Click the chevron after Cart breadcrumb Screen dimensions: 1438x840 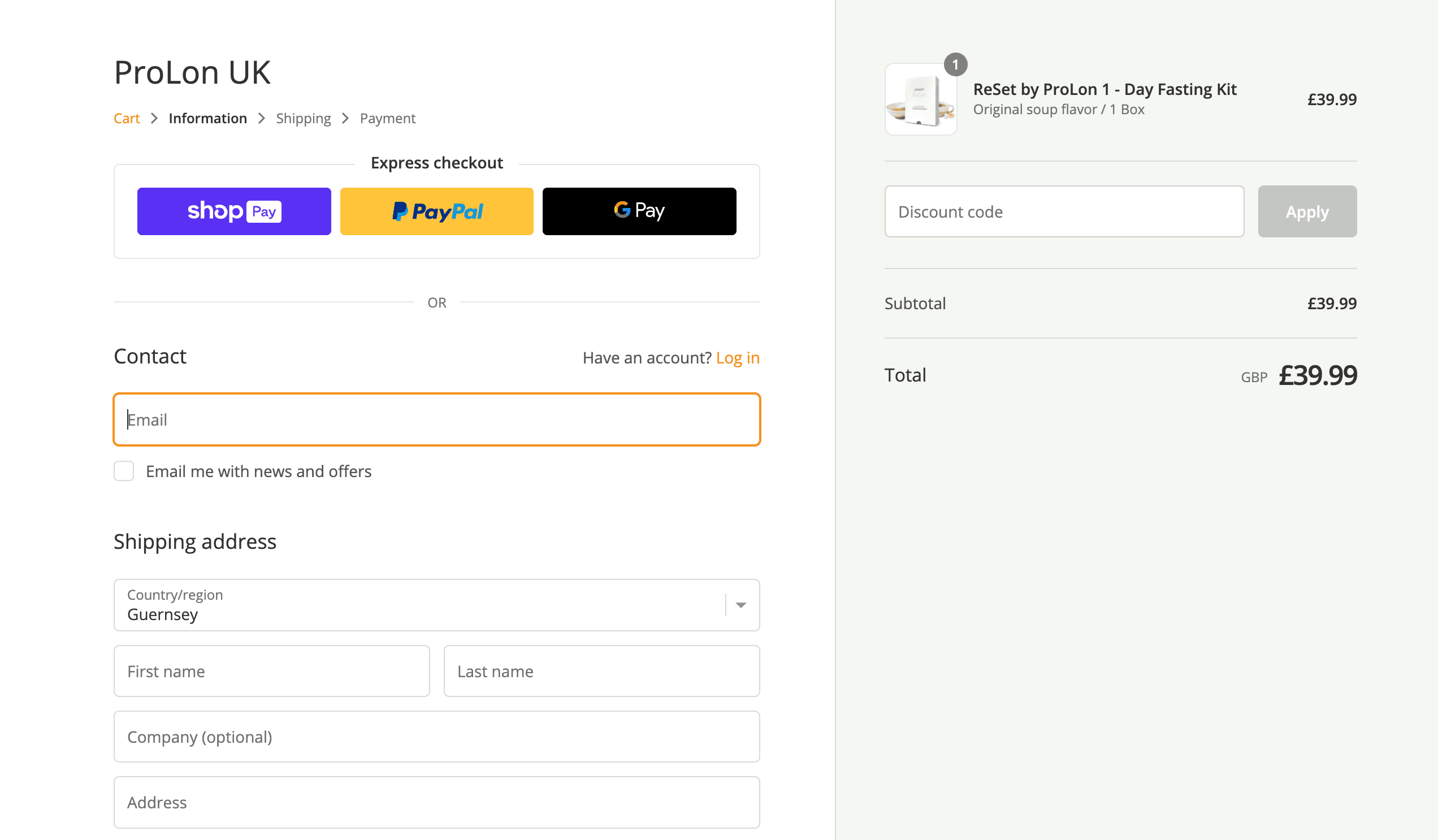pos(154,118)
